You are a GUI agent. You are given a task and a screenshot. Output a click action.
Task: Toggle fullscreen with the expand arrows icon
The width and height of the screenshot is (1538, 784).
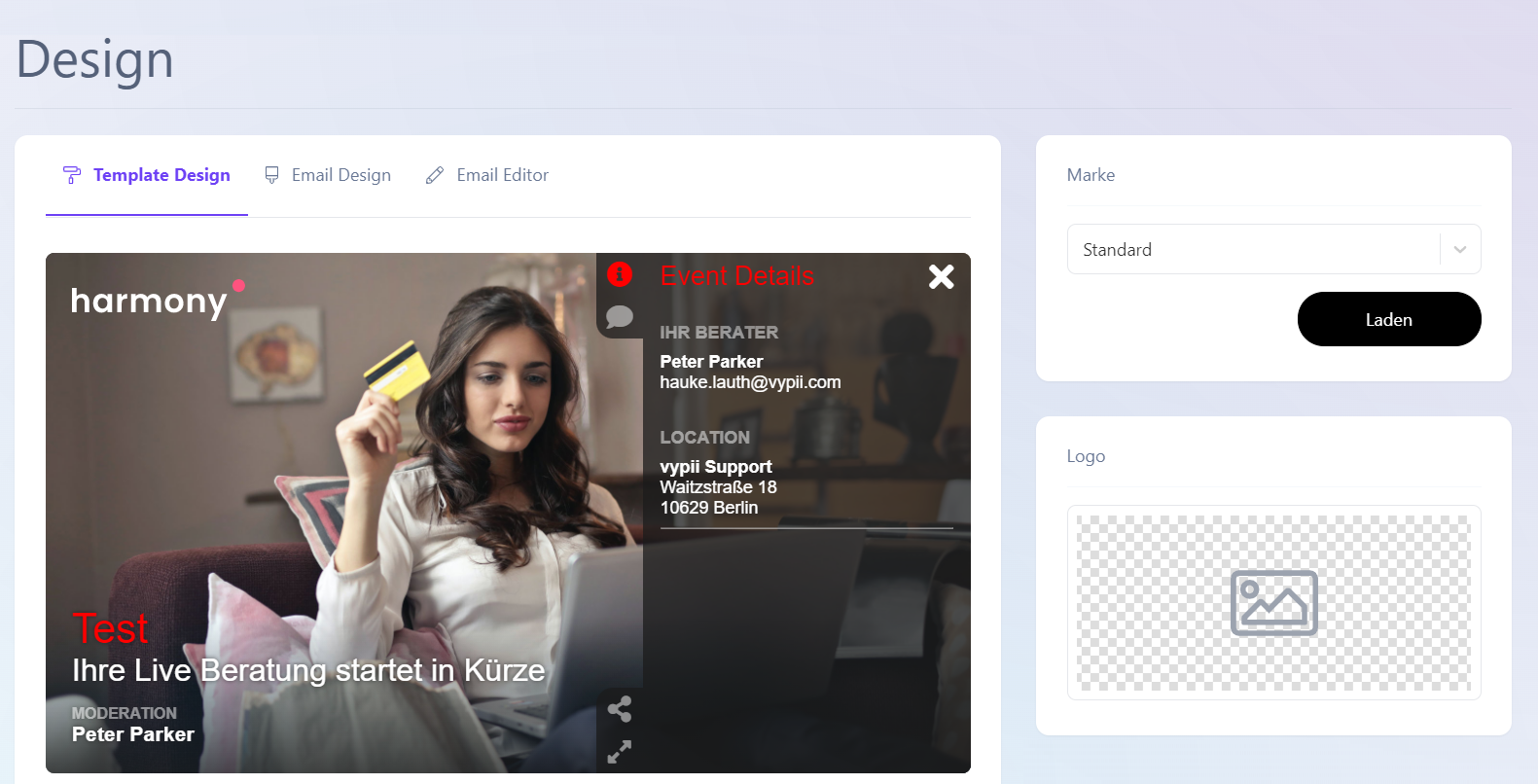pos(620,752)
